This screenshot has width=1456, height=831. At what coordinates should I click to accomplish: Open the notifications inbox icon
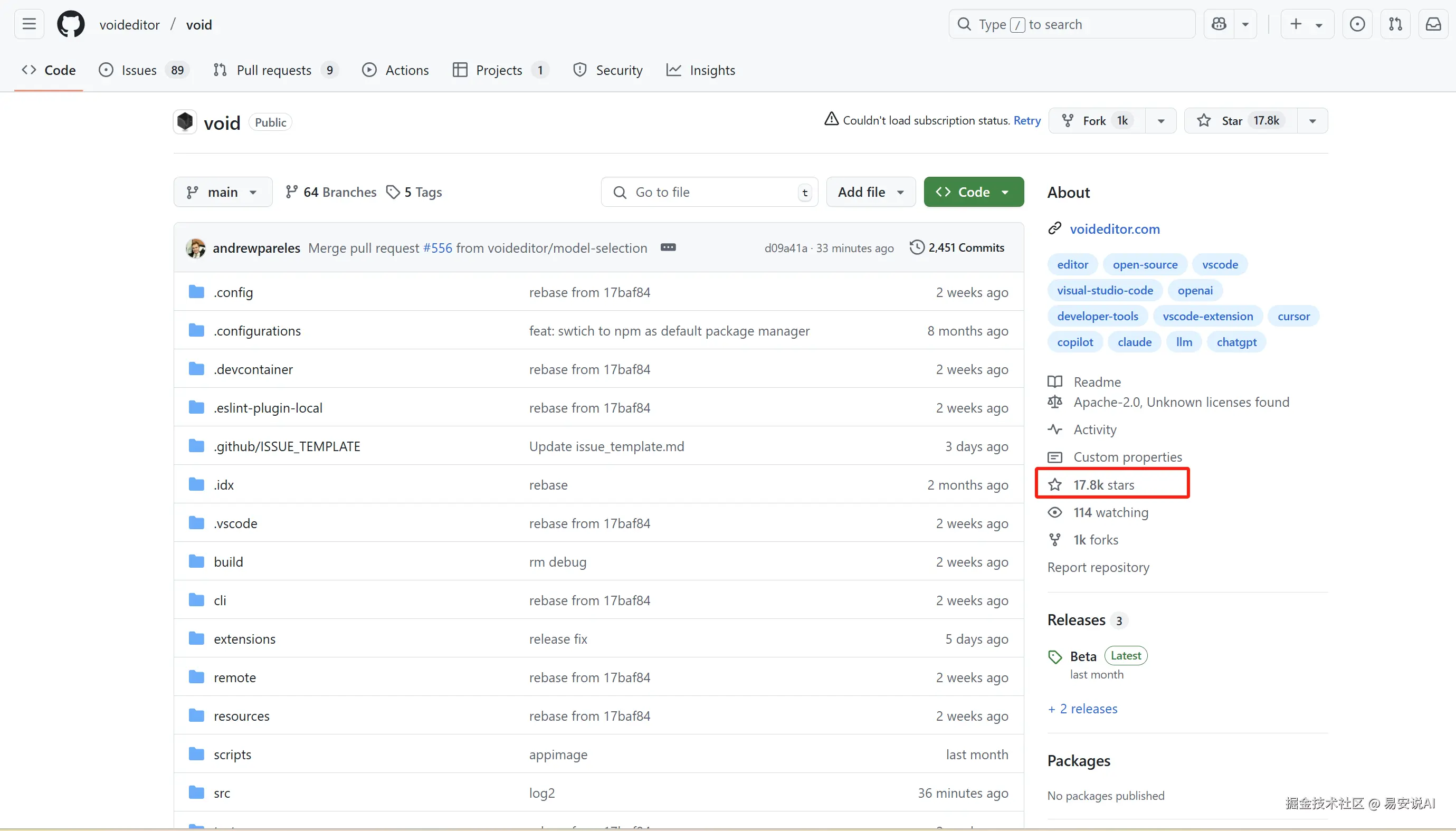click(x=1433, y=24)
